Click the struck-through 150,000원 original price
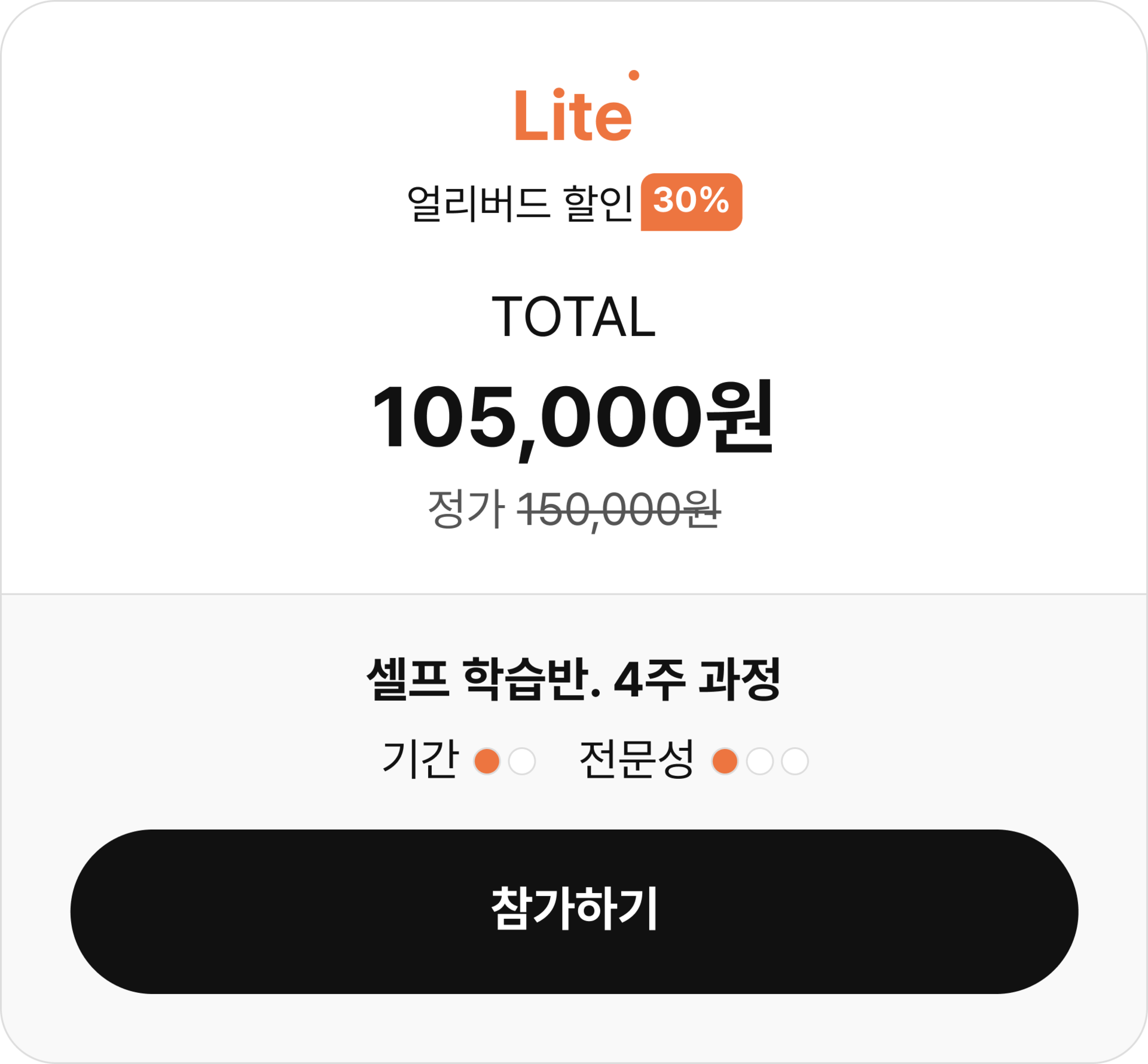The image size is (1148, 1064). click(619, 510)
